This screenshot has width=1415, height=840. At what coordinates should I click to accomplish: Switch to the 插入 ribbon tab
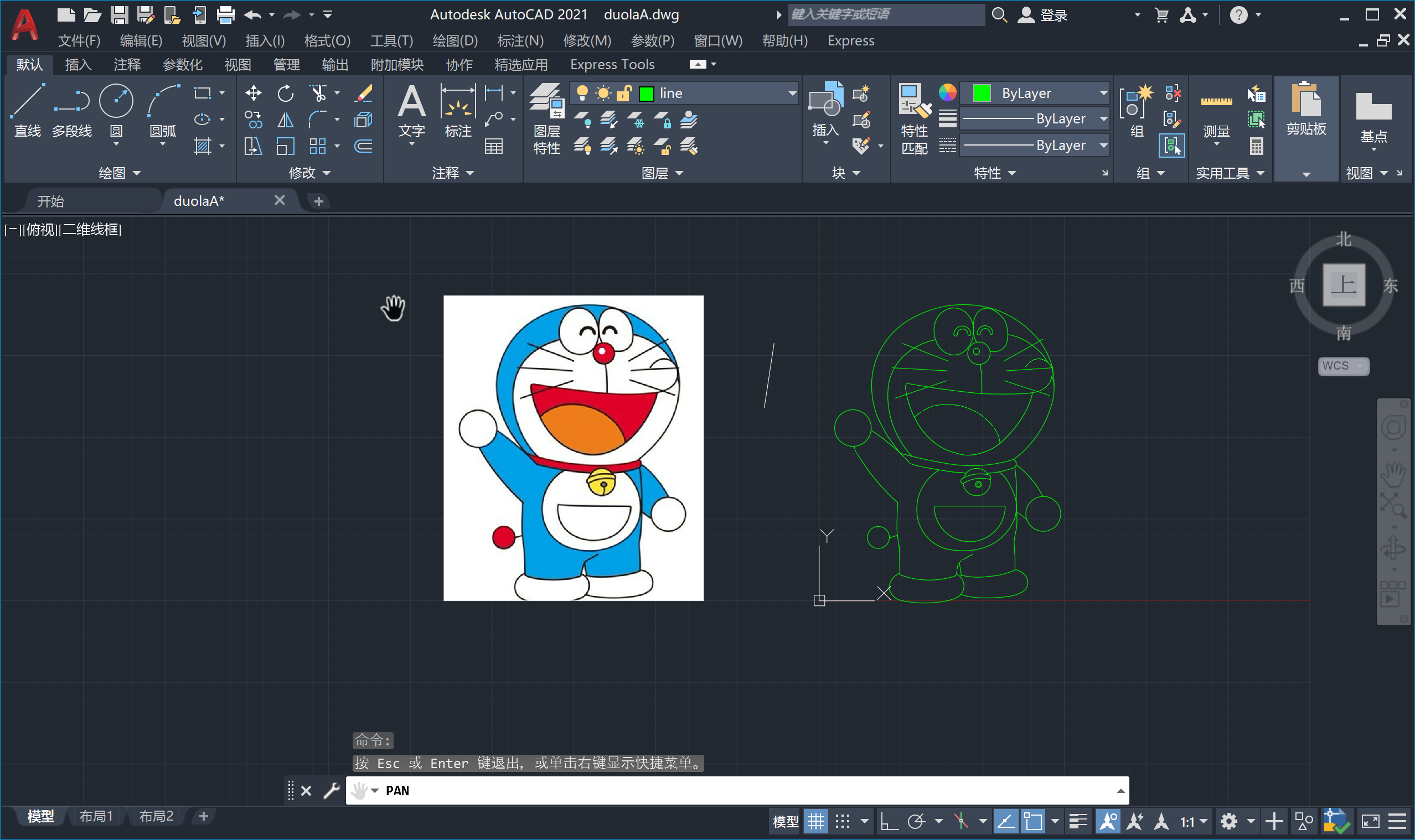[78, 65]
